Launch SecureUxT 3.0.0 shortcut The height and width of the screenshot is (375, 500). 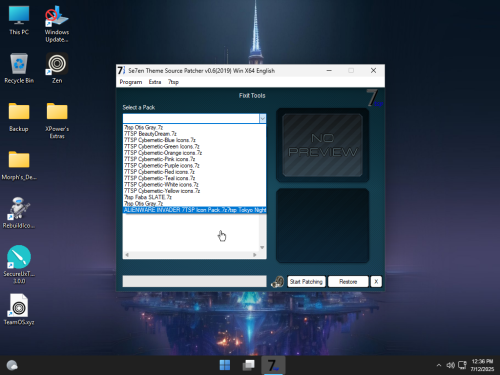(x=19, y=265)
